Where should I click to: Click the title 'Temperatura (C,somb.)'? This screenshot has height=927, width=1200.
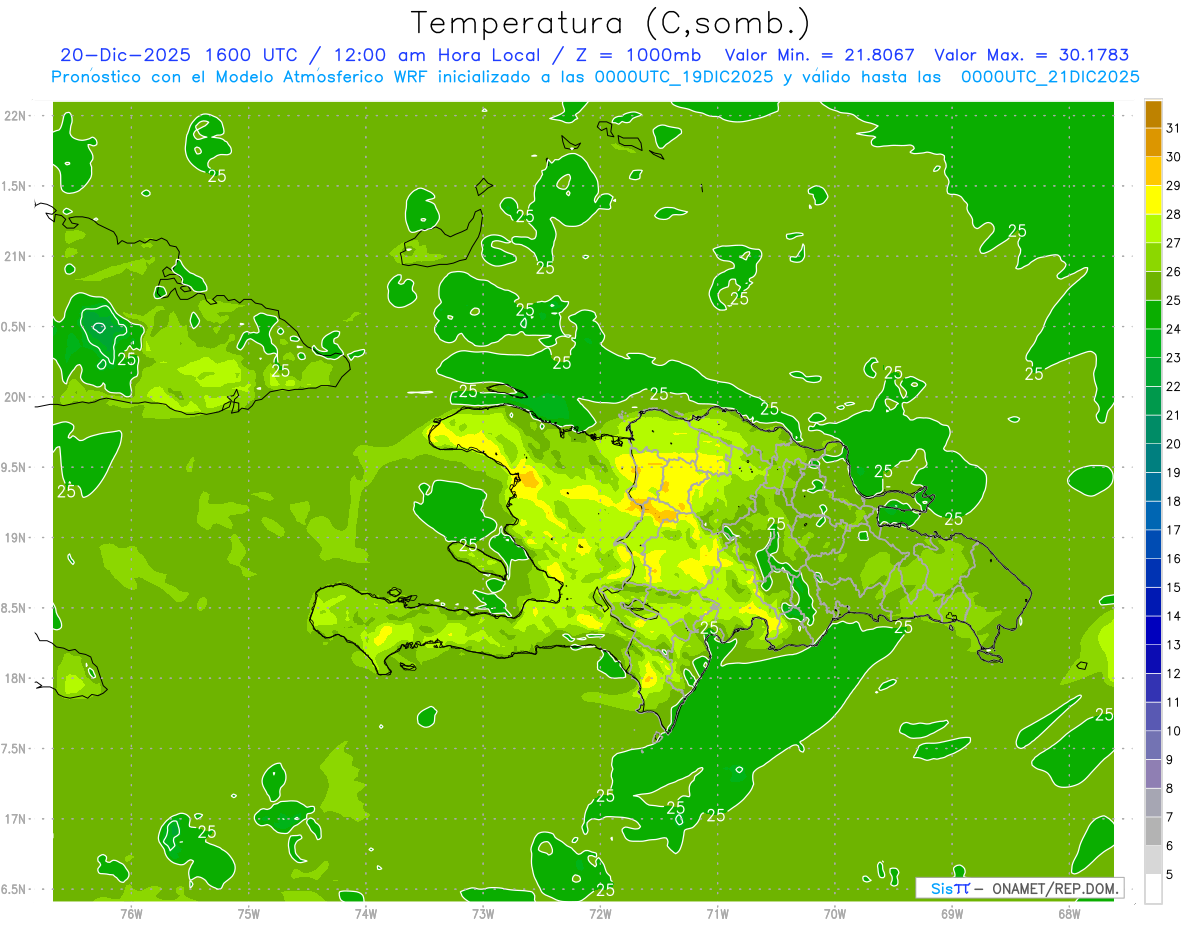coord(610,24)
